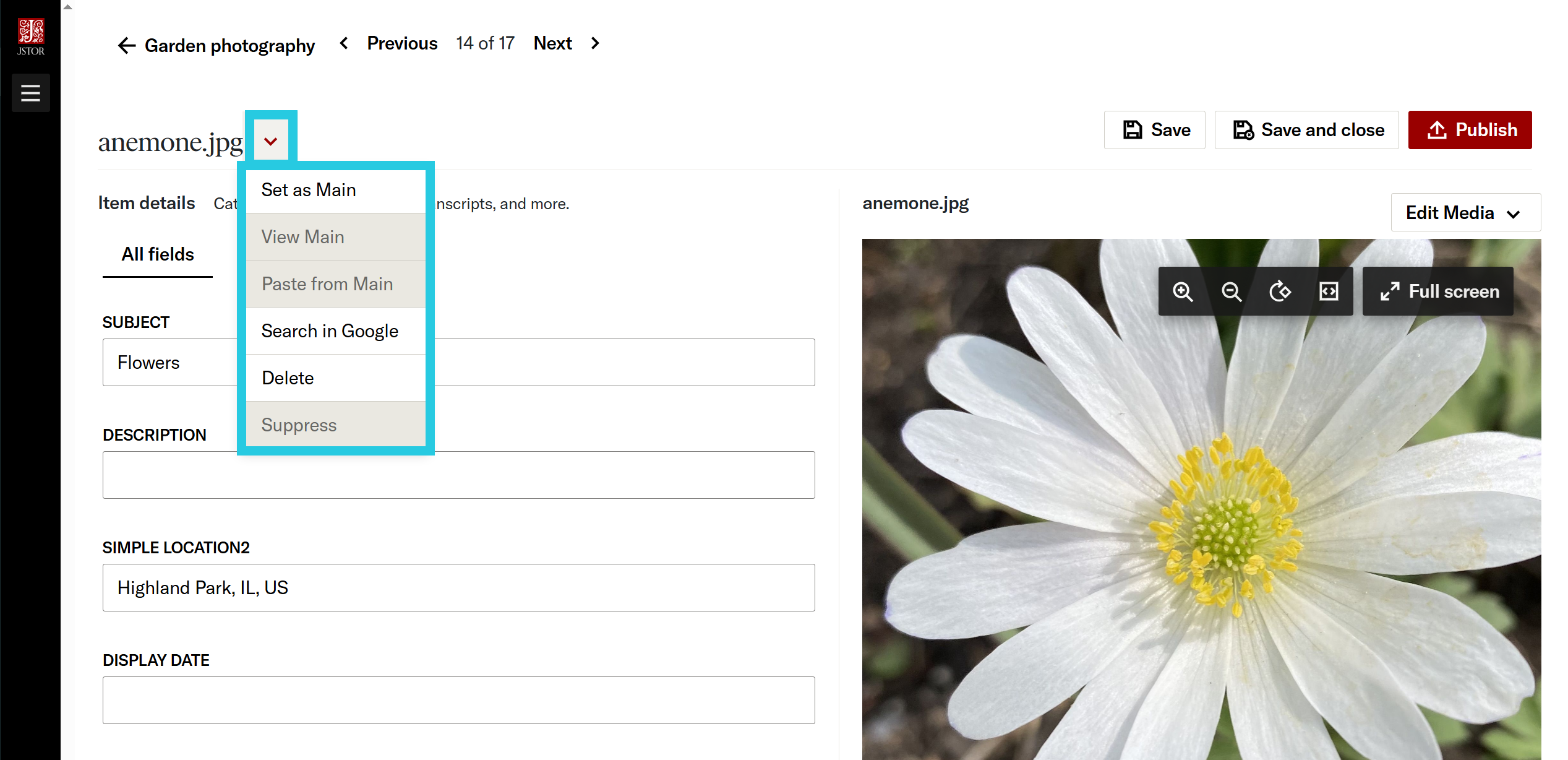Select Suppress in the dropdown menu
The image size is (1568, 760).
[336, 425]
